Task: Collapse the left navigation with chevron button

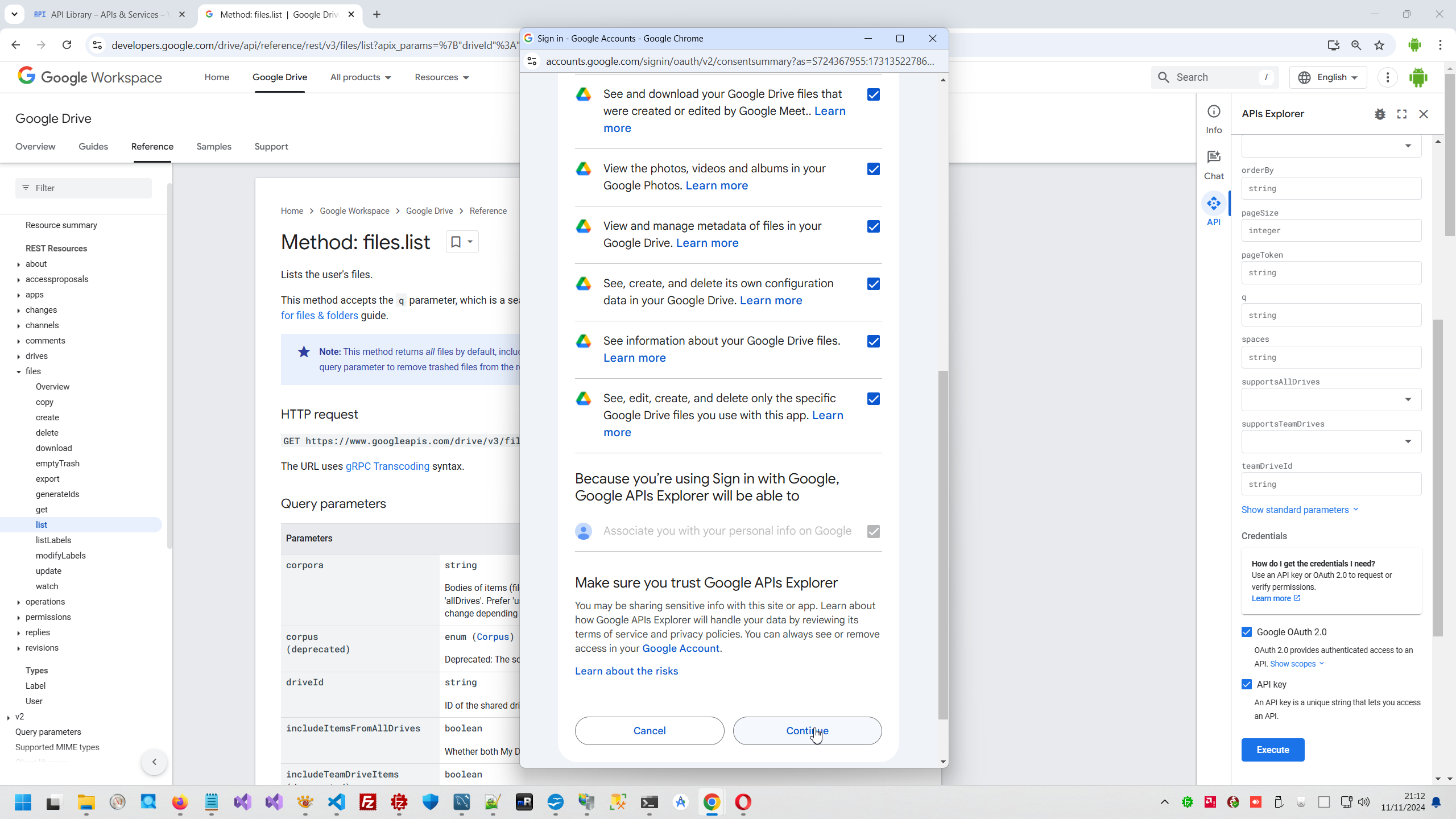Action: [154, 762]
